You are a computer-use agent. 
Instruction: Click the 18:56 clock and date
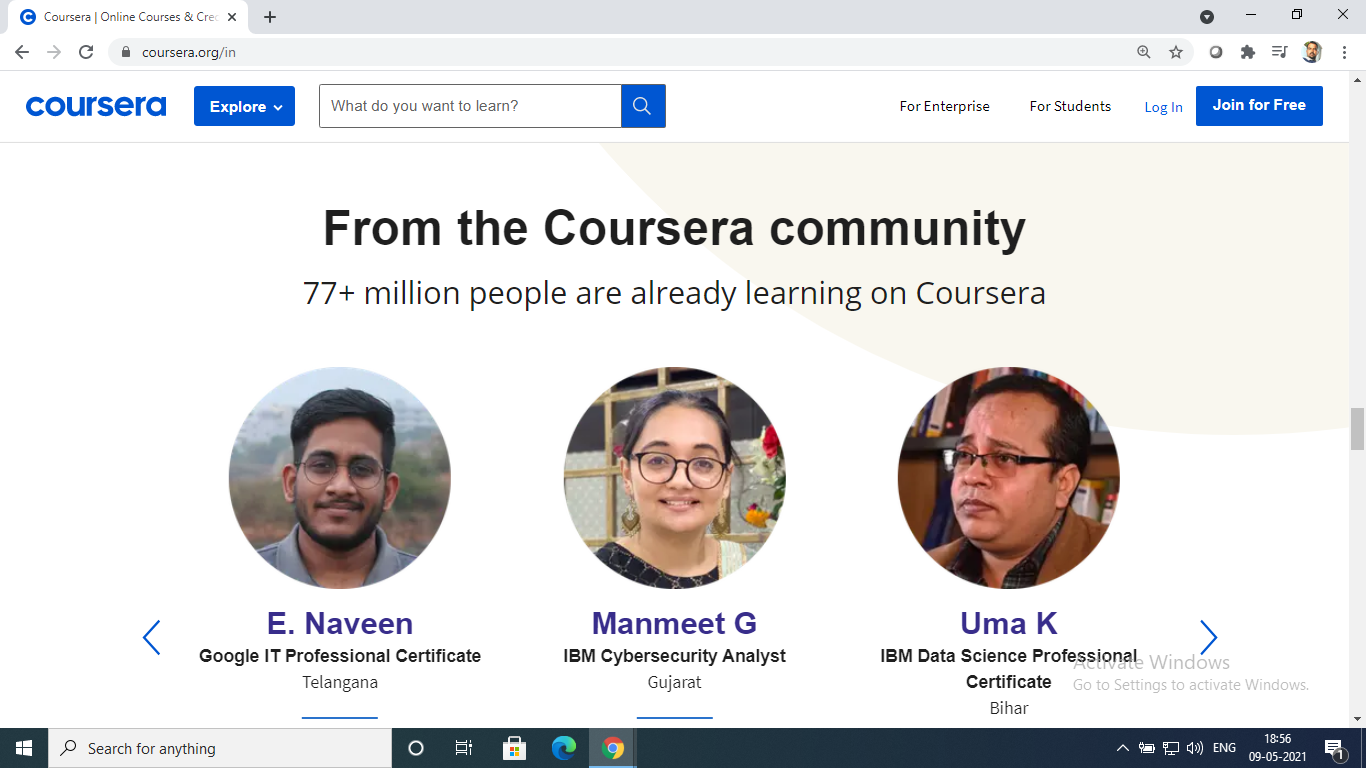point(1277,748)
